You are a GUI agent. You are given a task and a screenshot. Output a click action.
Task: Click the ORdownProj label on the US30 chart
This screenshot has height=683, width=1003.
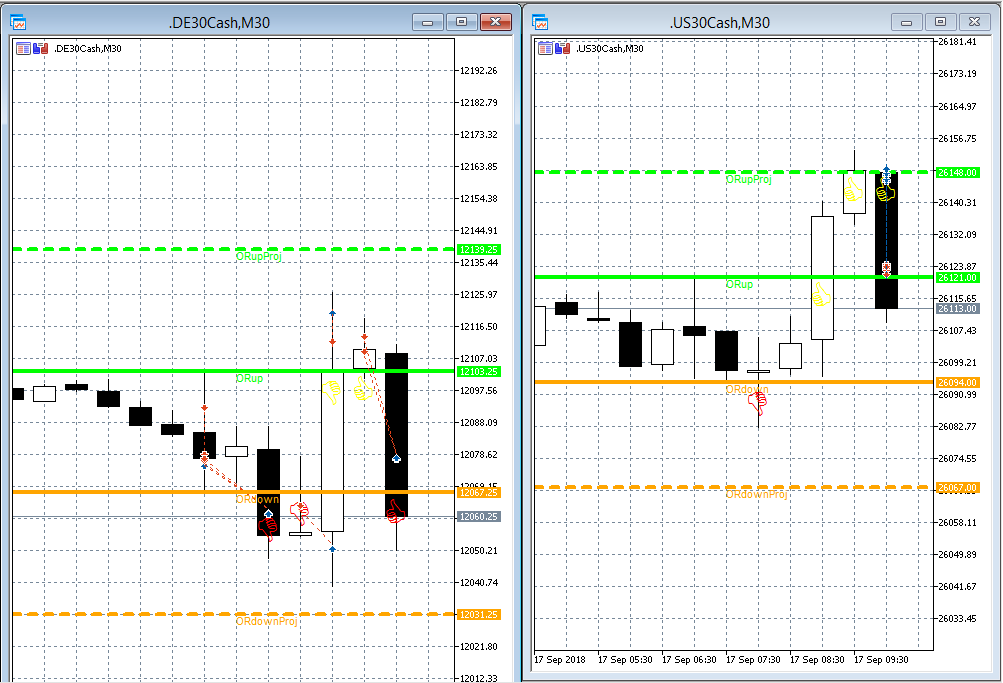click(756, 494)
